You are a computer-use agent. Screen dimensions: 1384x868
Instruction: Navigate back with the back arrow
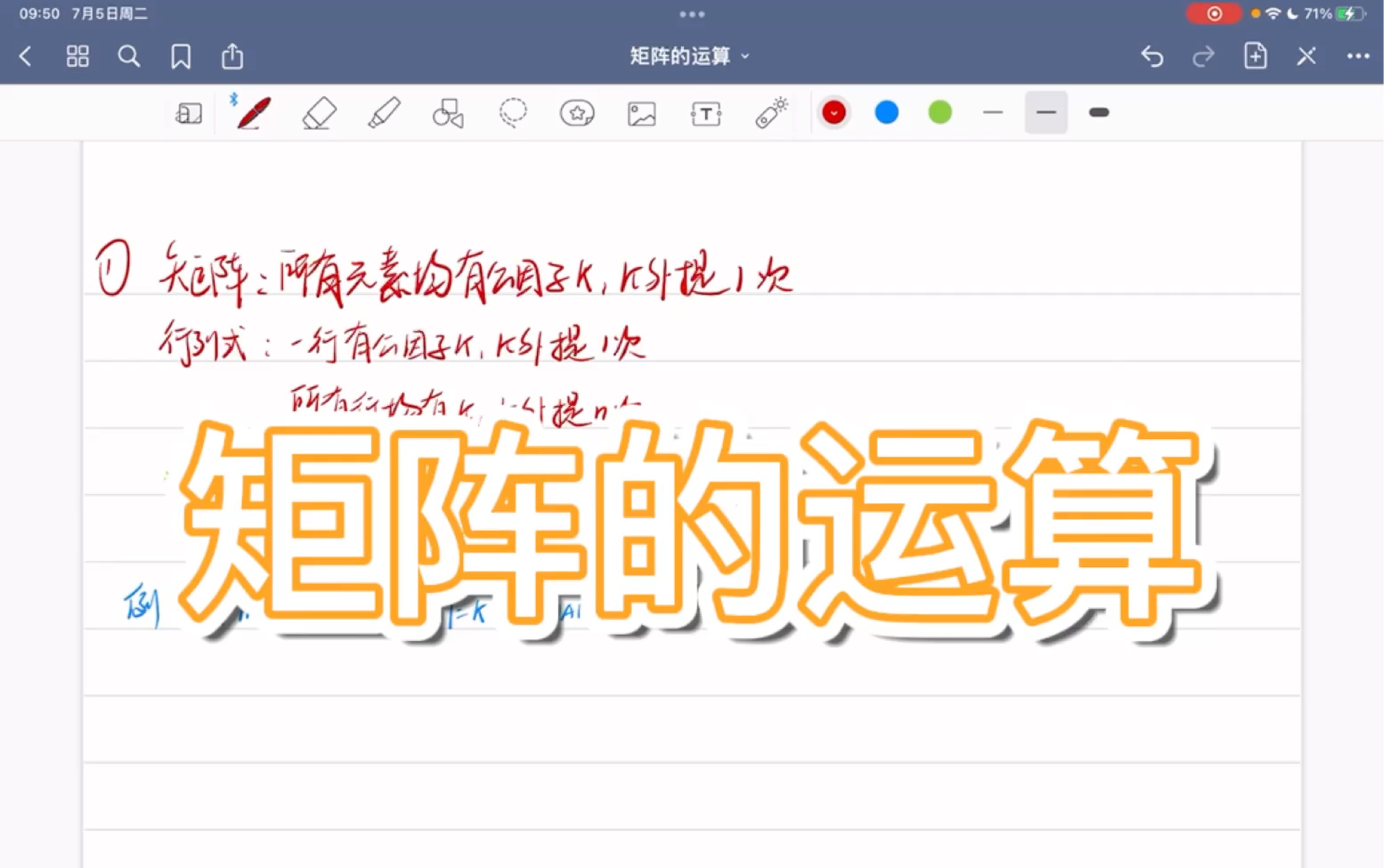(x=25, y=56)
